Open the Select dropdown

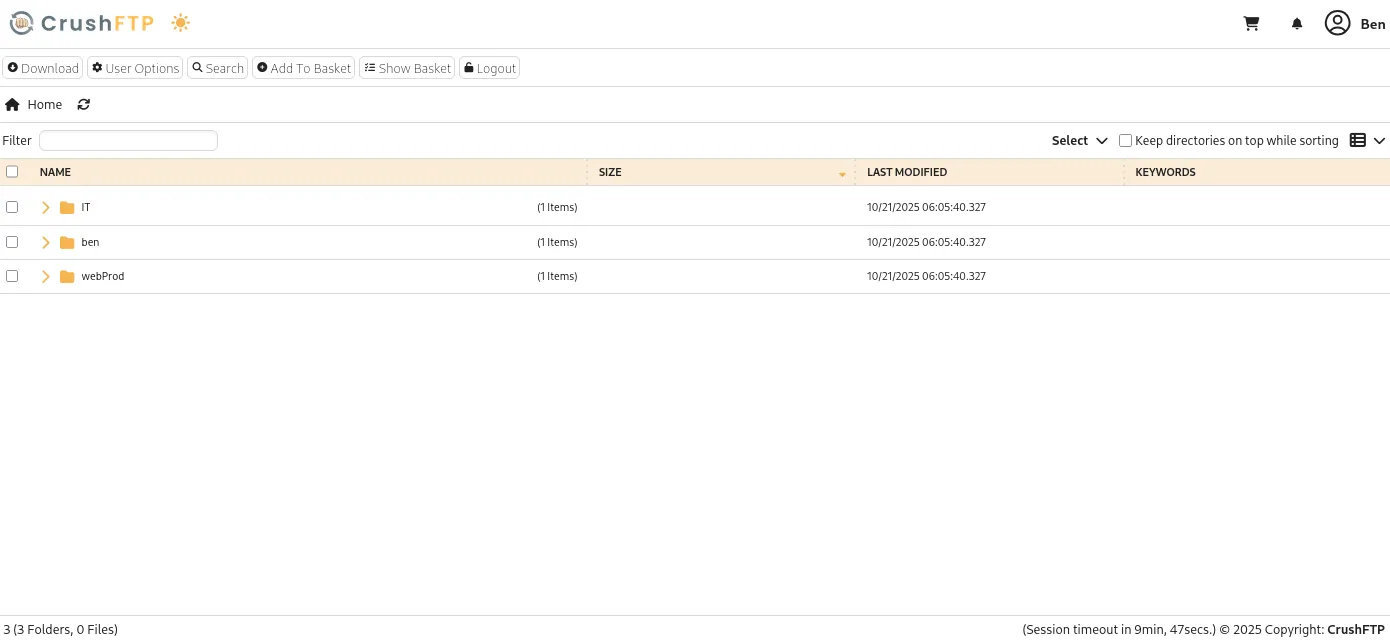point(1079,140)
